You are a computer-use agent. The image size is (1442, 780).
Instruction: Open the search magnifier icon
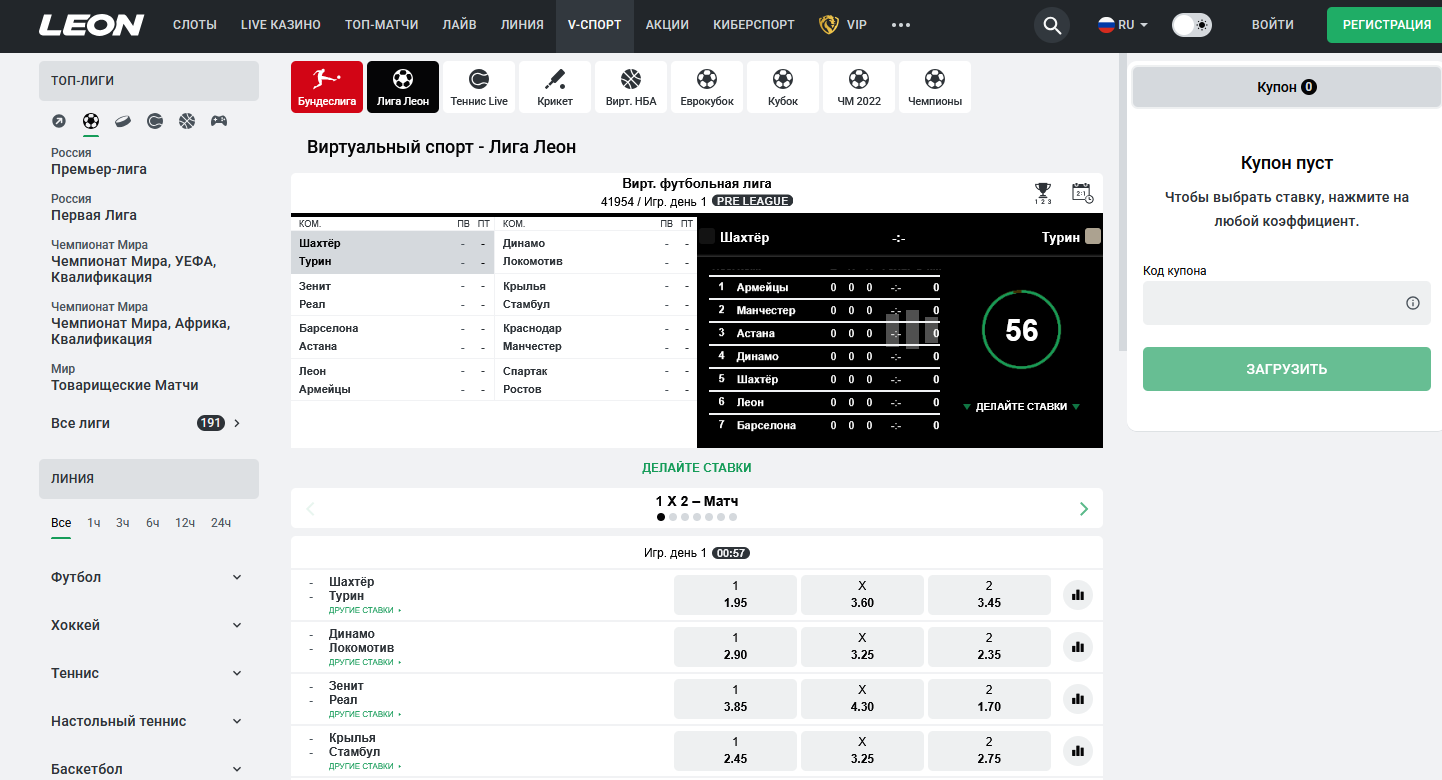click(1051, 25)
